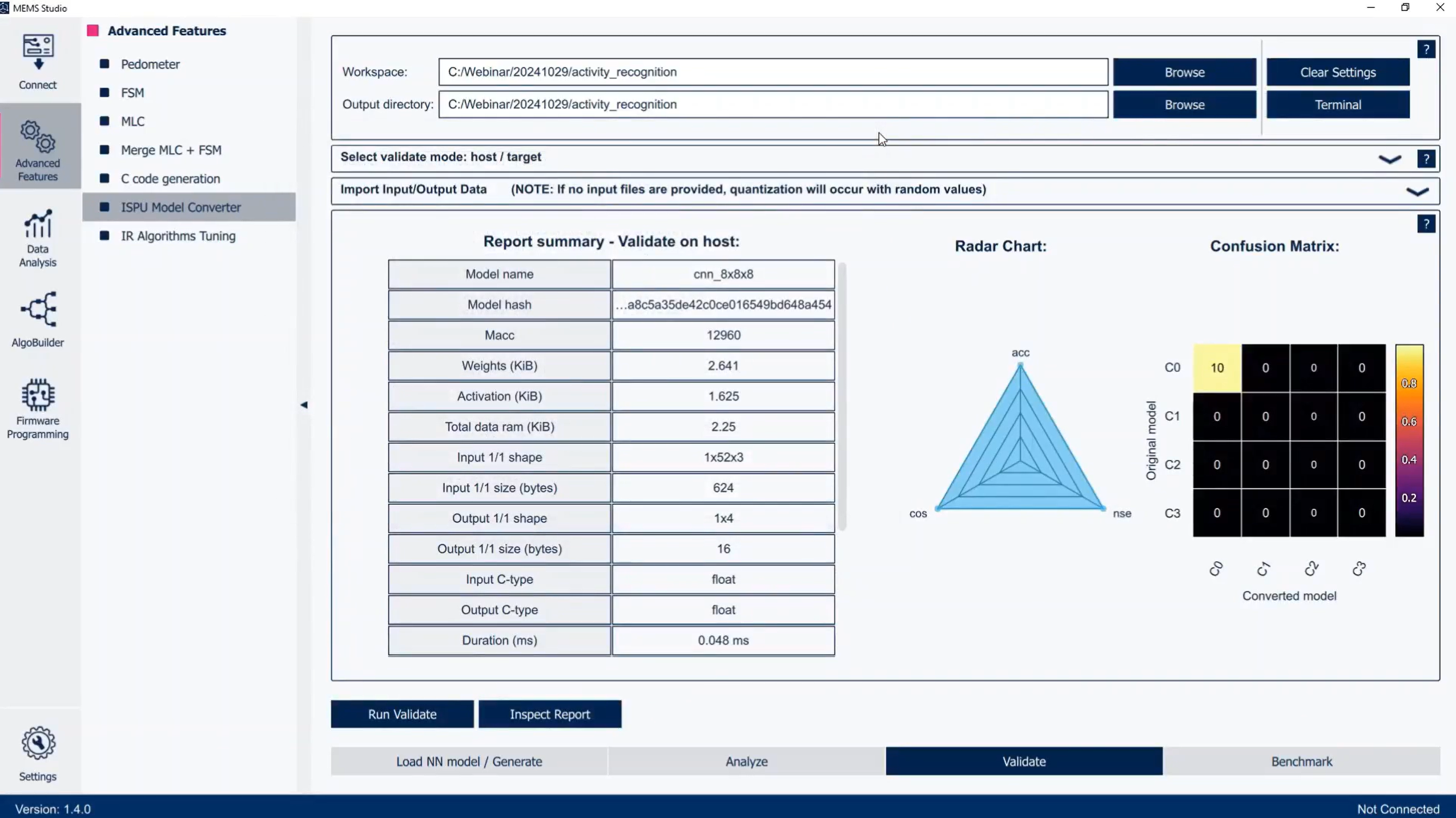Viewport: 1456px width, 818px height.
Task: Expand the validate mode selector
Action: [x=1391, y=158]
